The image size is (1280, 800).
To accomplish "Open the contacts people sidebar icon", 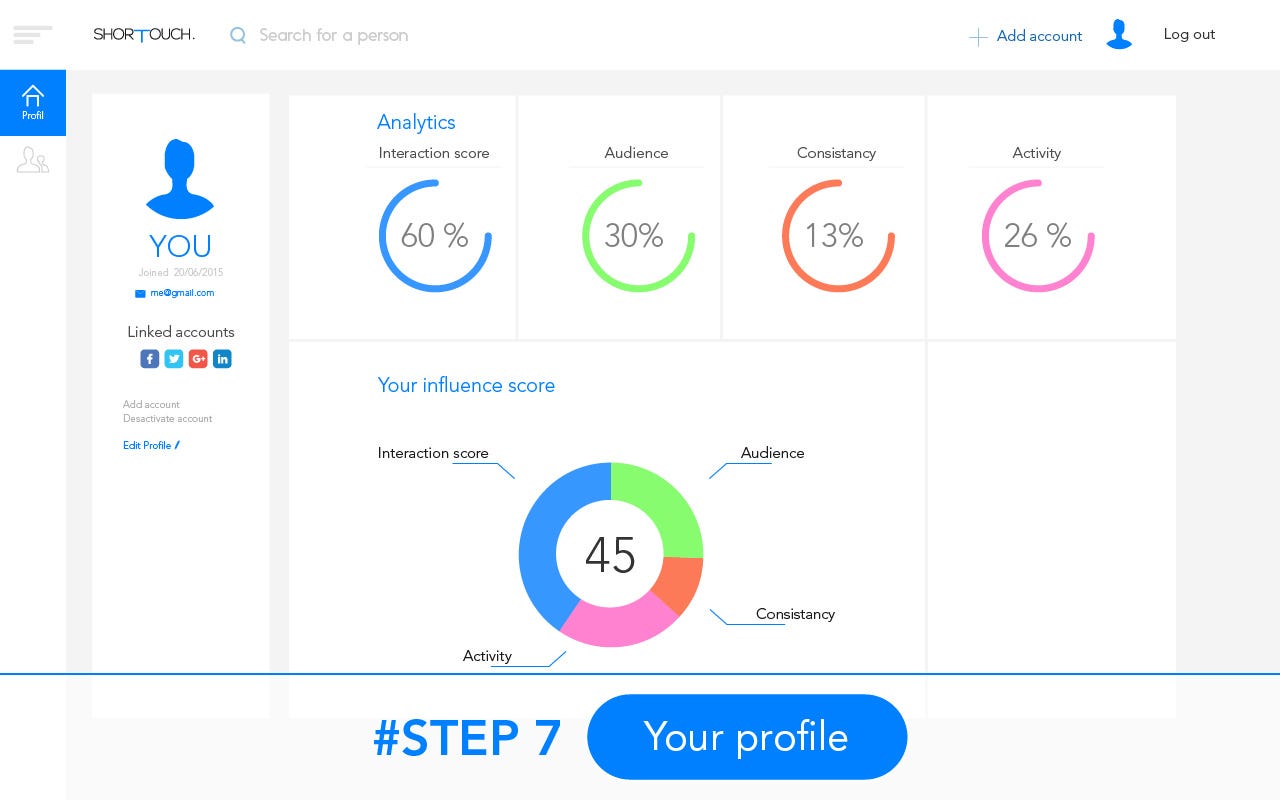I will click(33, 160).
